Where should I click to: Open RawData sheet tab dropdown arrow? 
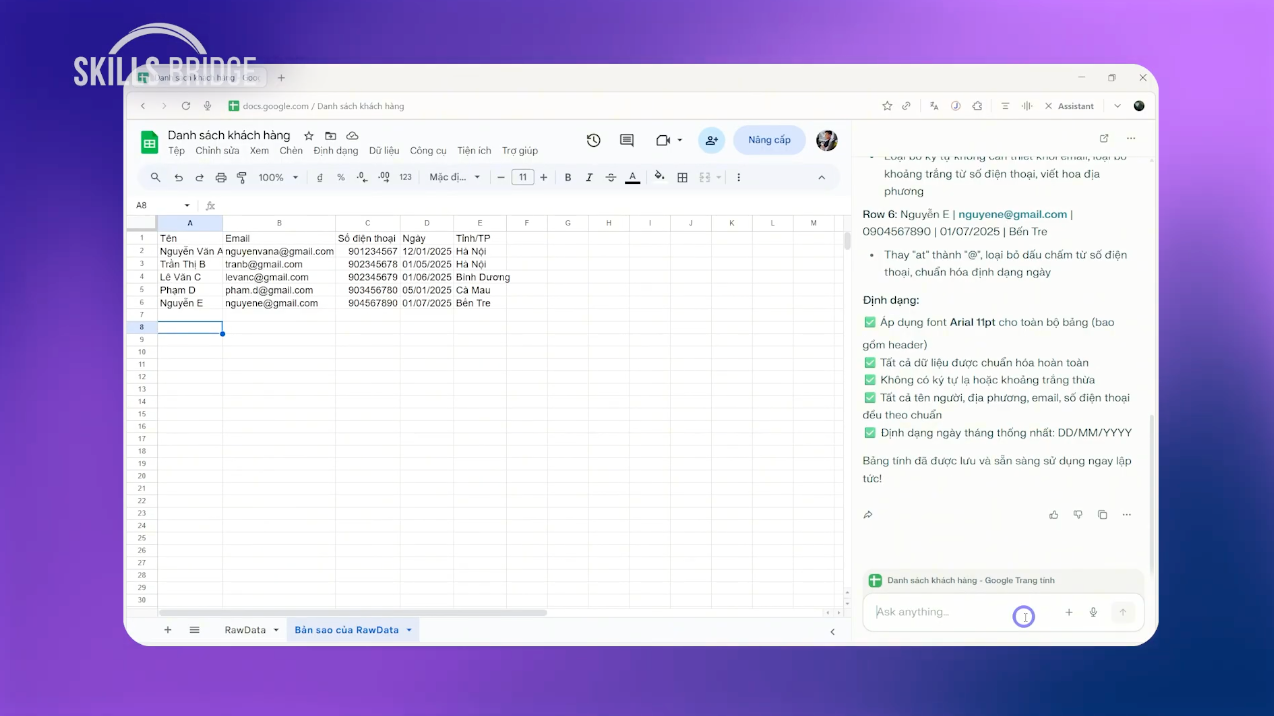pos(276,630)
